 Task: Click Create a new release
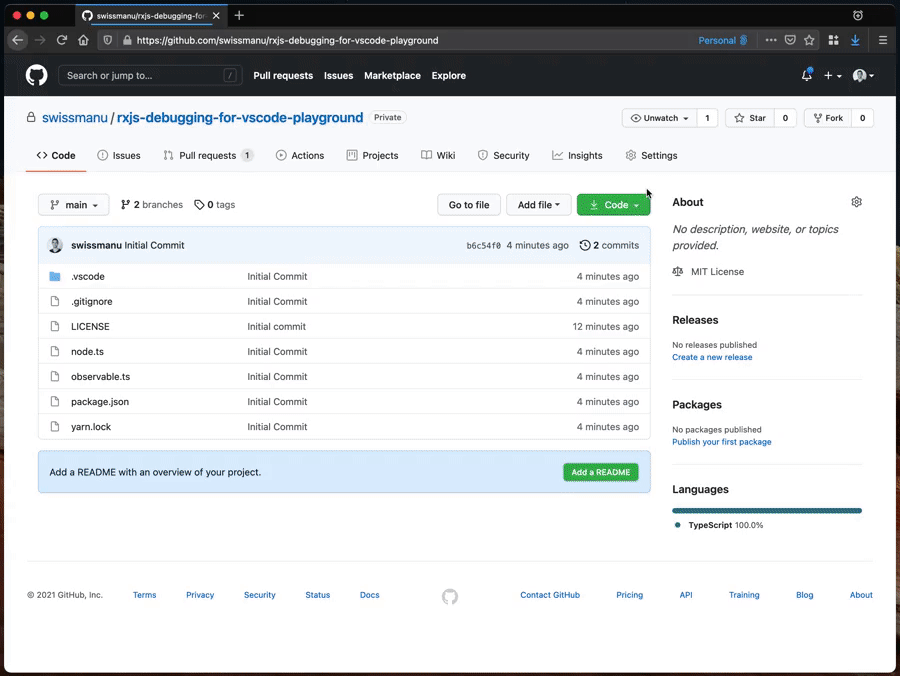[712, 357]
